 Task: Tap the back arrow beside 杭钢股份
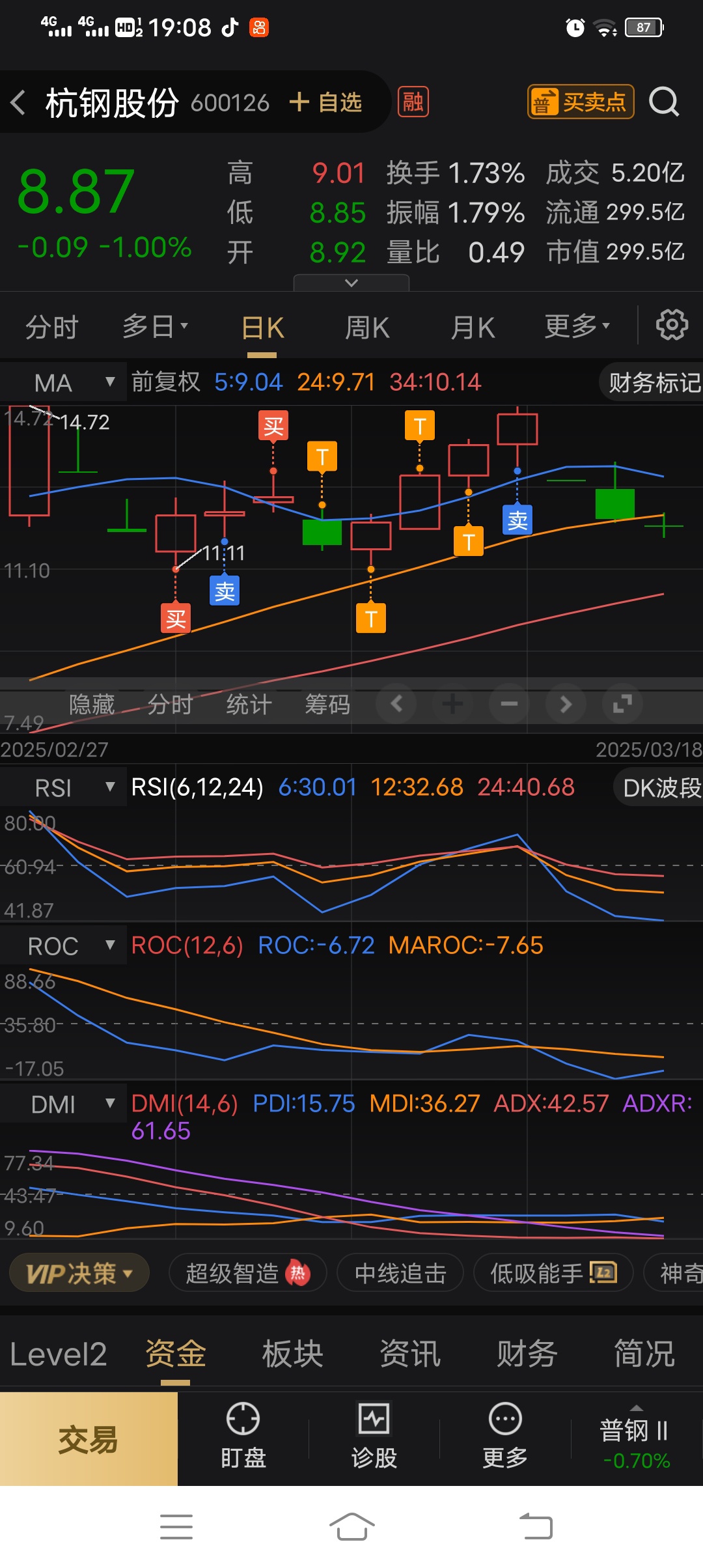(18, 102)
